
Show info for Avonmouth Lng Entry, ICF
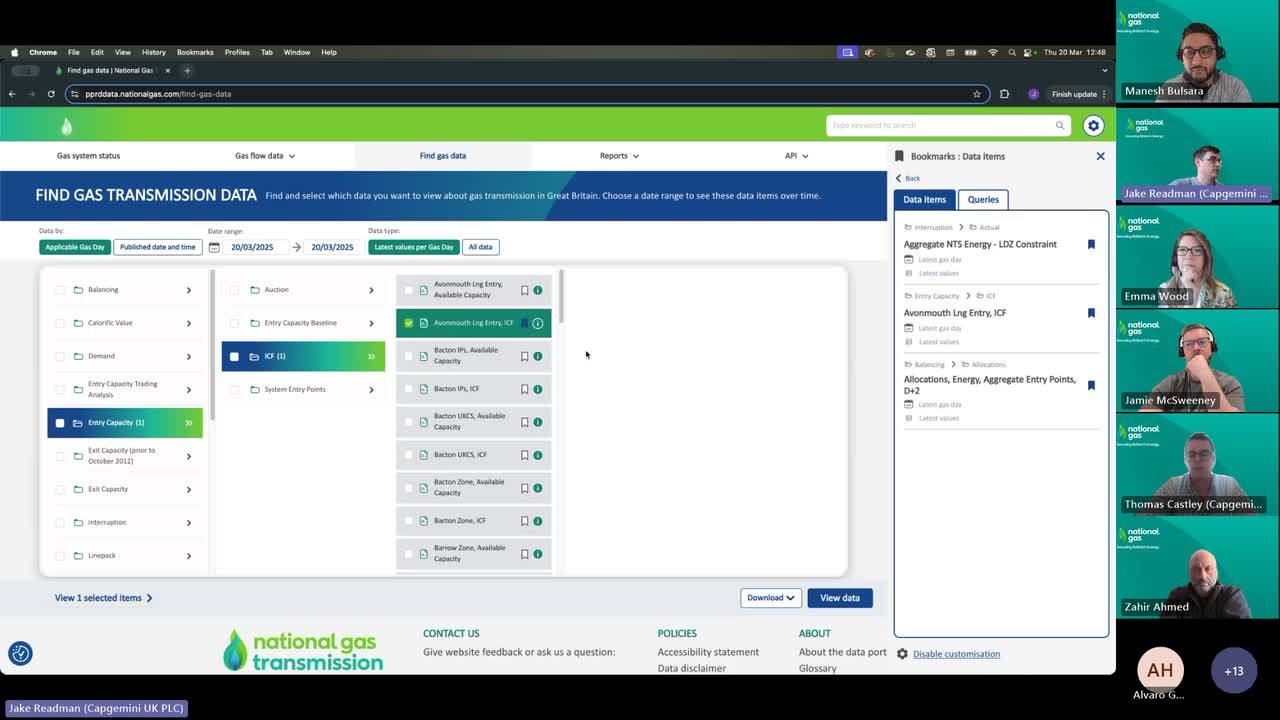tap(537, 323)
